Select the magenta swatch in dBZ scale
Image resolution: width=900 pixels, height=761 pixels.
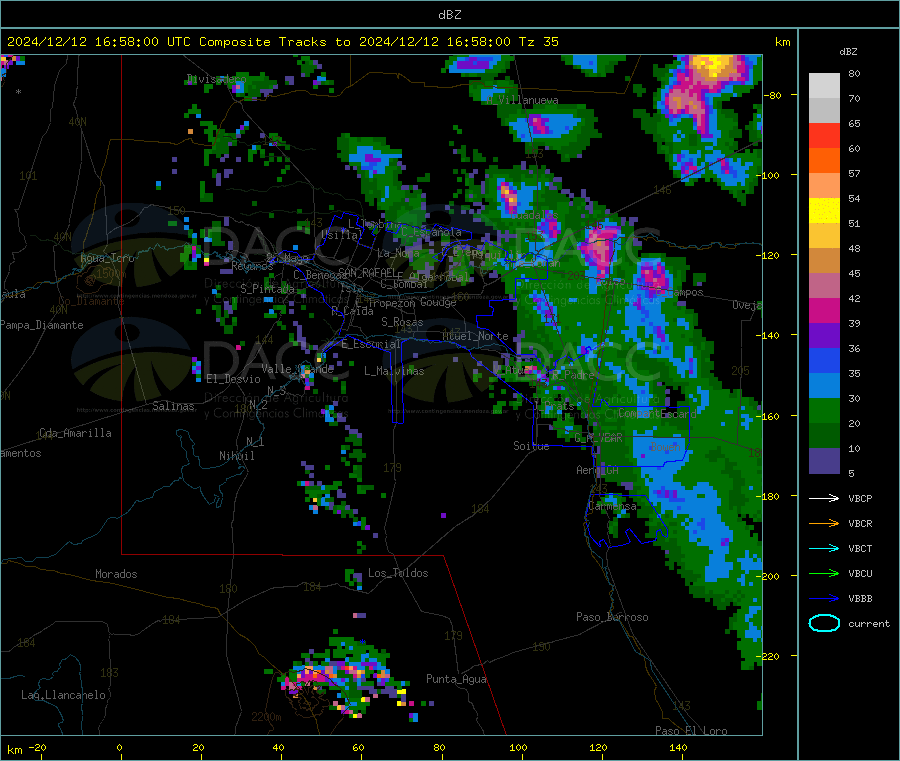point(824,310)
